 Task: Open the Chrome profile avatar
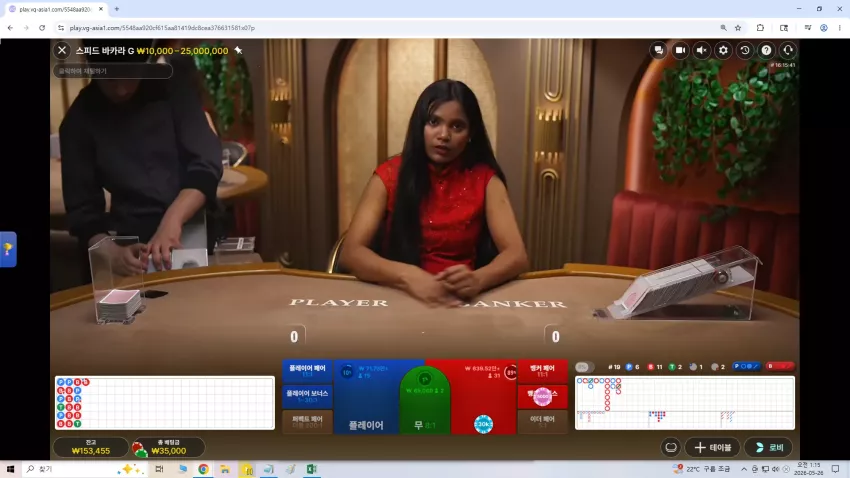pyautogui.click(x=823, y=28)
